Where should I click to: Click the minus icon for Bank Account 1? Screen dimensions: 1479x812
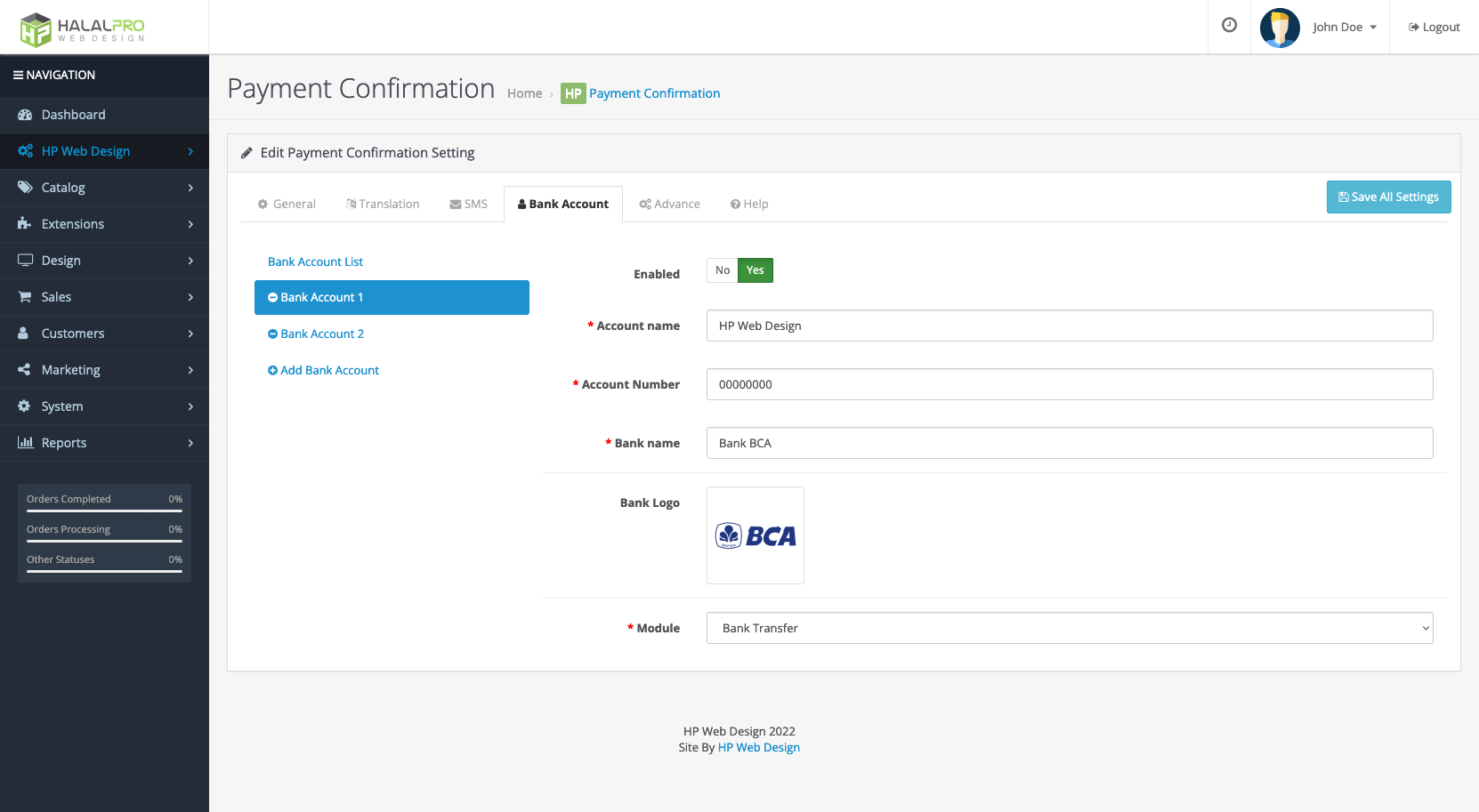click(x=273, y=298)
